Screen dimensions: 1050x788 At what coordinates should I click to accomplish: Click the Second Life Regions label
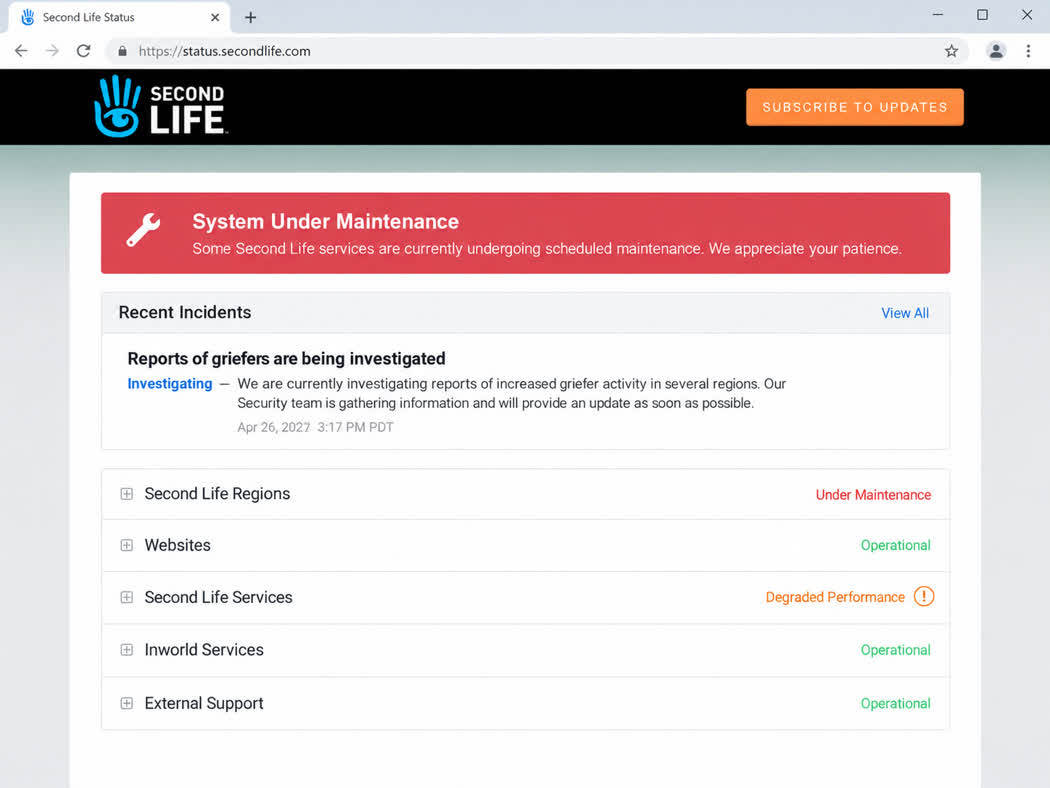pyautogui.click(x=217, y=494)
